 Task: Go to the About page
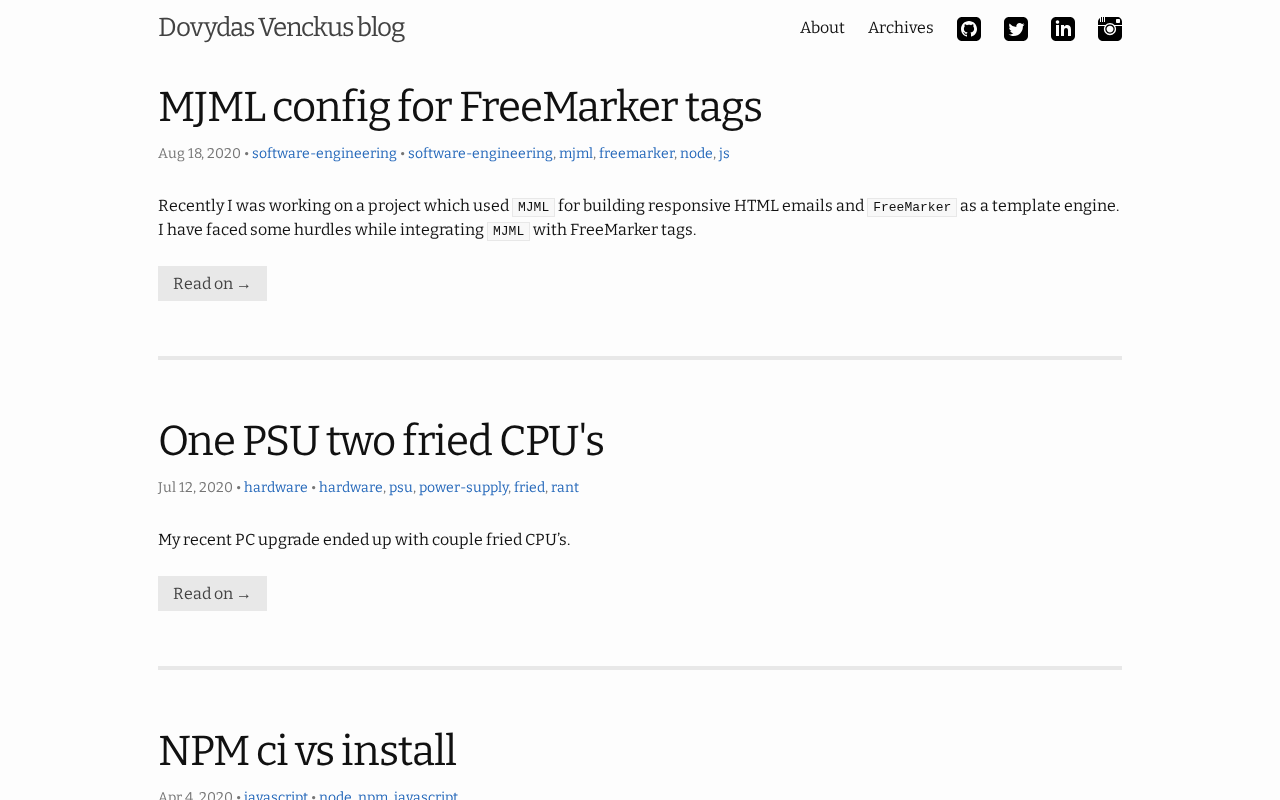(x=822, y=28)
